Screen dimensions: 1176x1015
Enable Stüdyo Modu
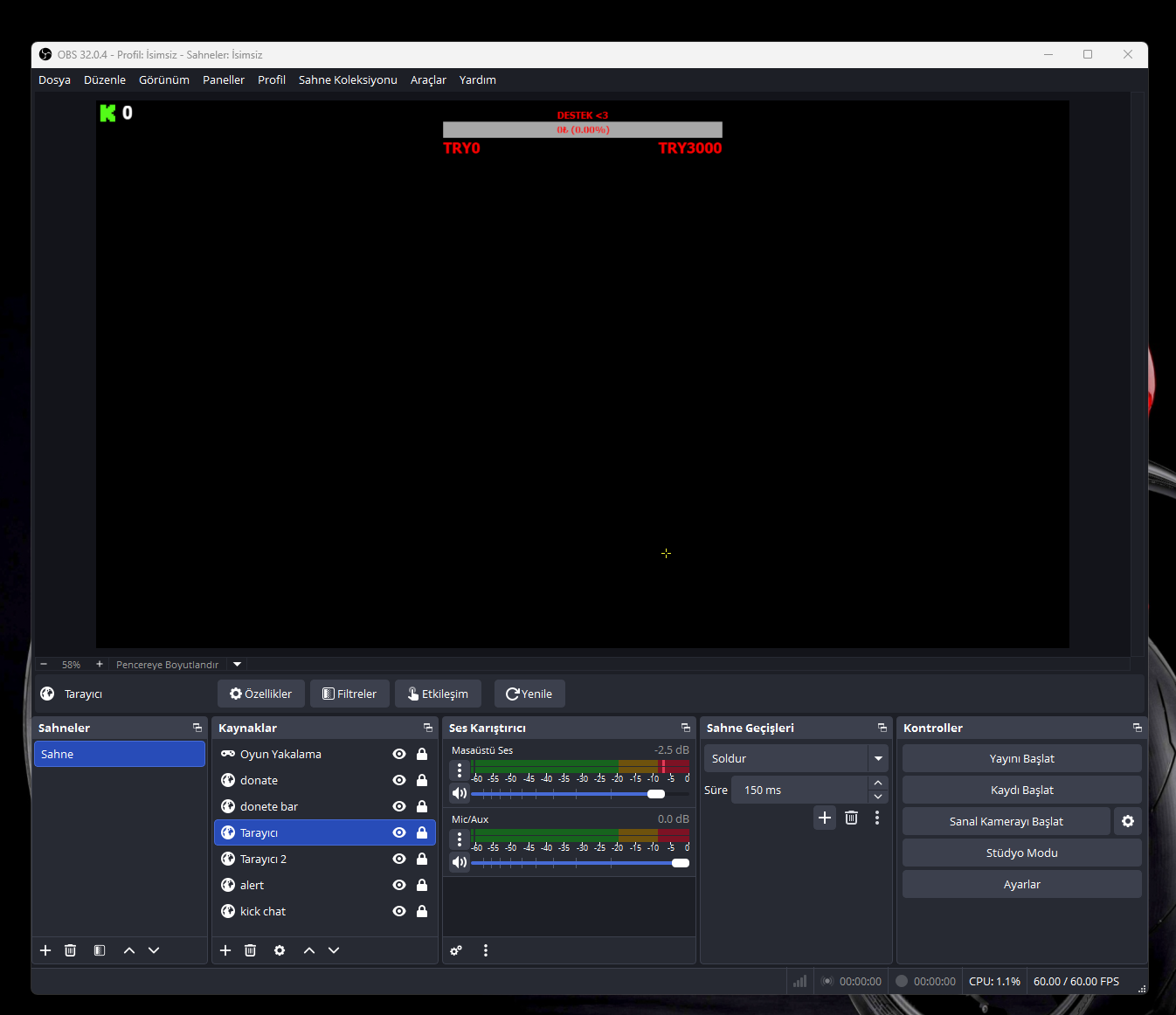coord(1022,853)
